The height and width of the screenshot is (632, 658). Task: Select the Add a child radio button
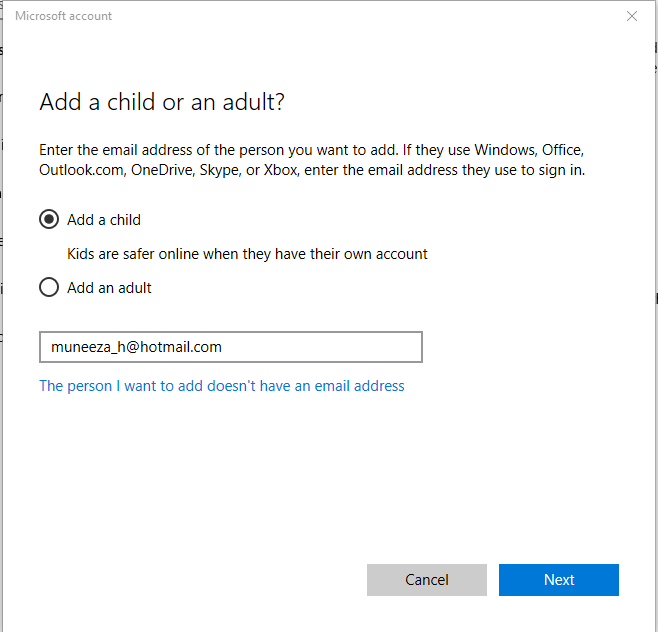[x=49, y=219]
